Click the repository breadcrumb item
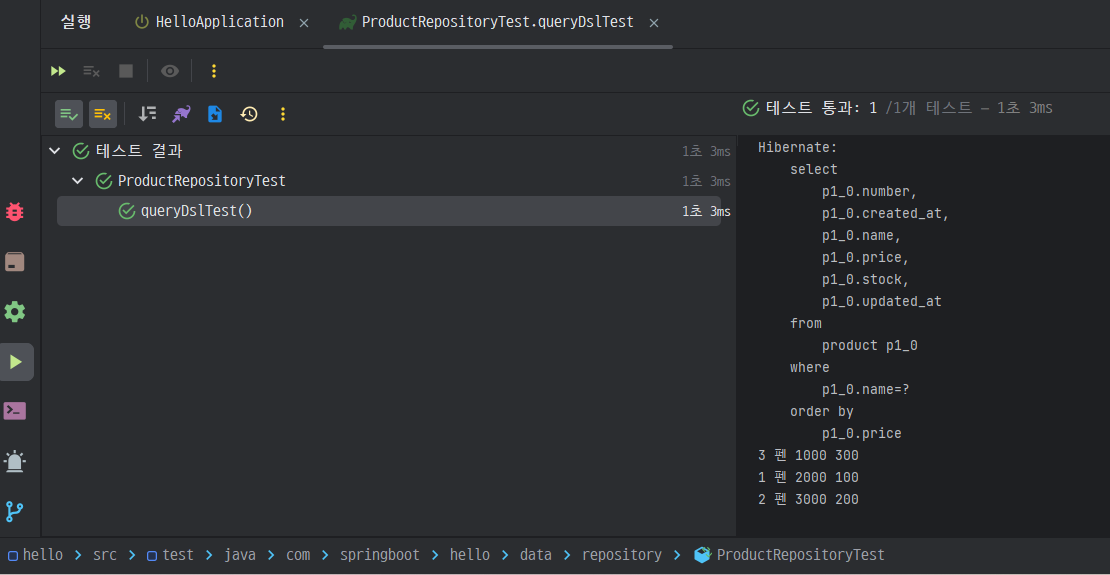1110x575 pixels. pos(621,554)
